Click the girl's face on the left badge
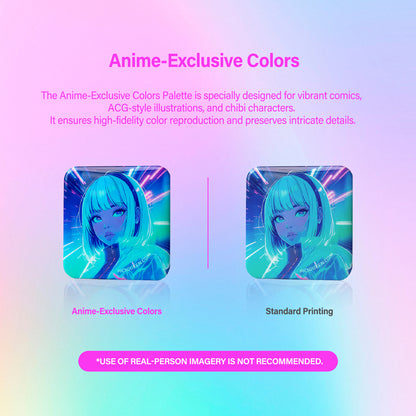Image resolution: width=416 pixels, height=416 pixels. pyautogui.click(x=113, y=222)
